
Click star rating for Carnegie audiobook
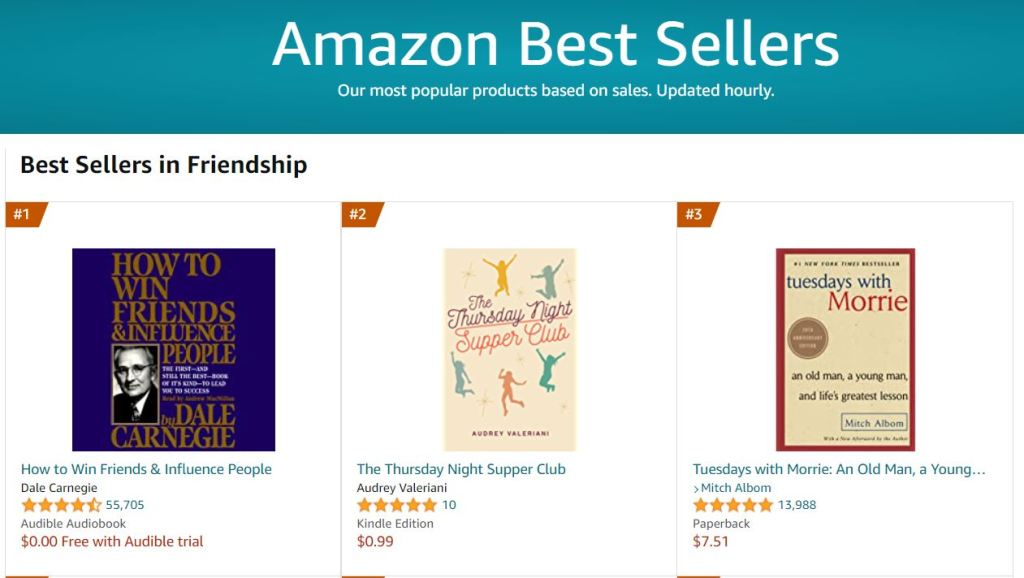pyautogui.click(x=61, y=505)
